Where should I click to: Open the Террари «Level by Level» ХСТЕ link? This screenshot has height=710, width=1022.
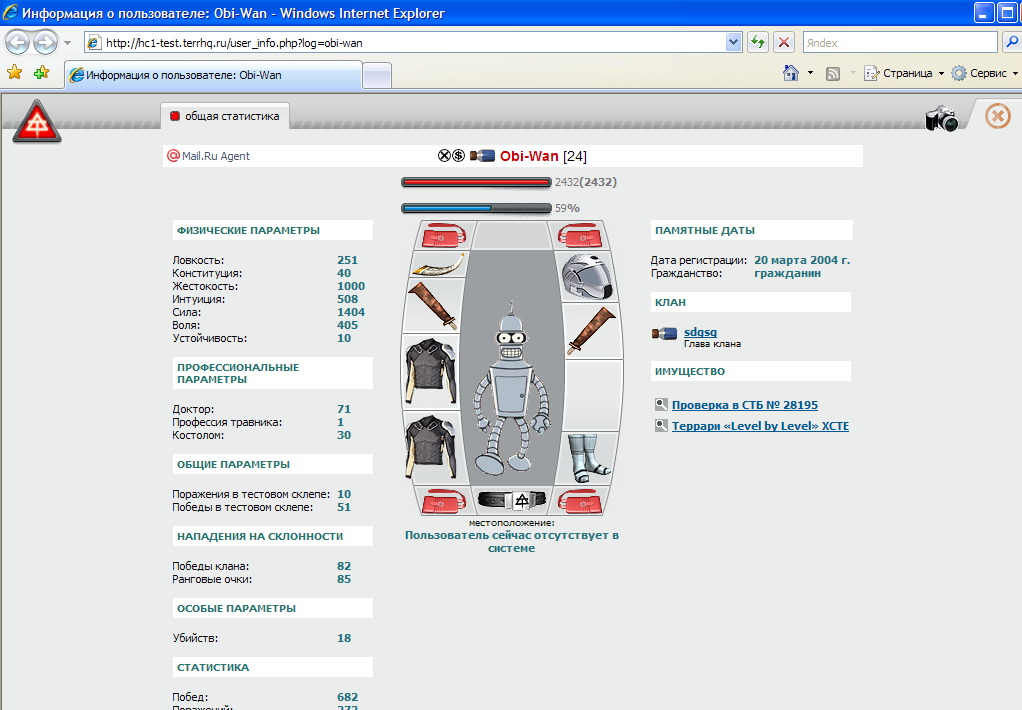[x=761, y=426]
